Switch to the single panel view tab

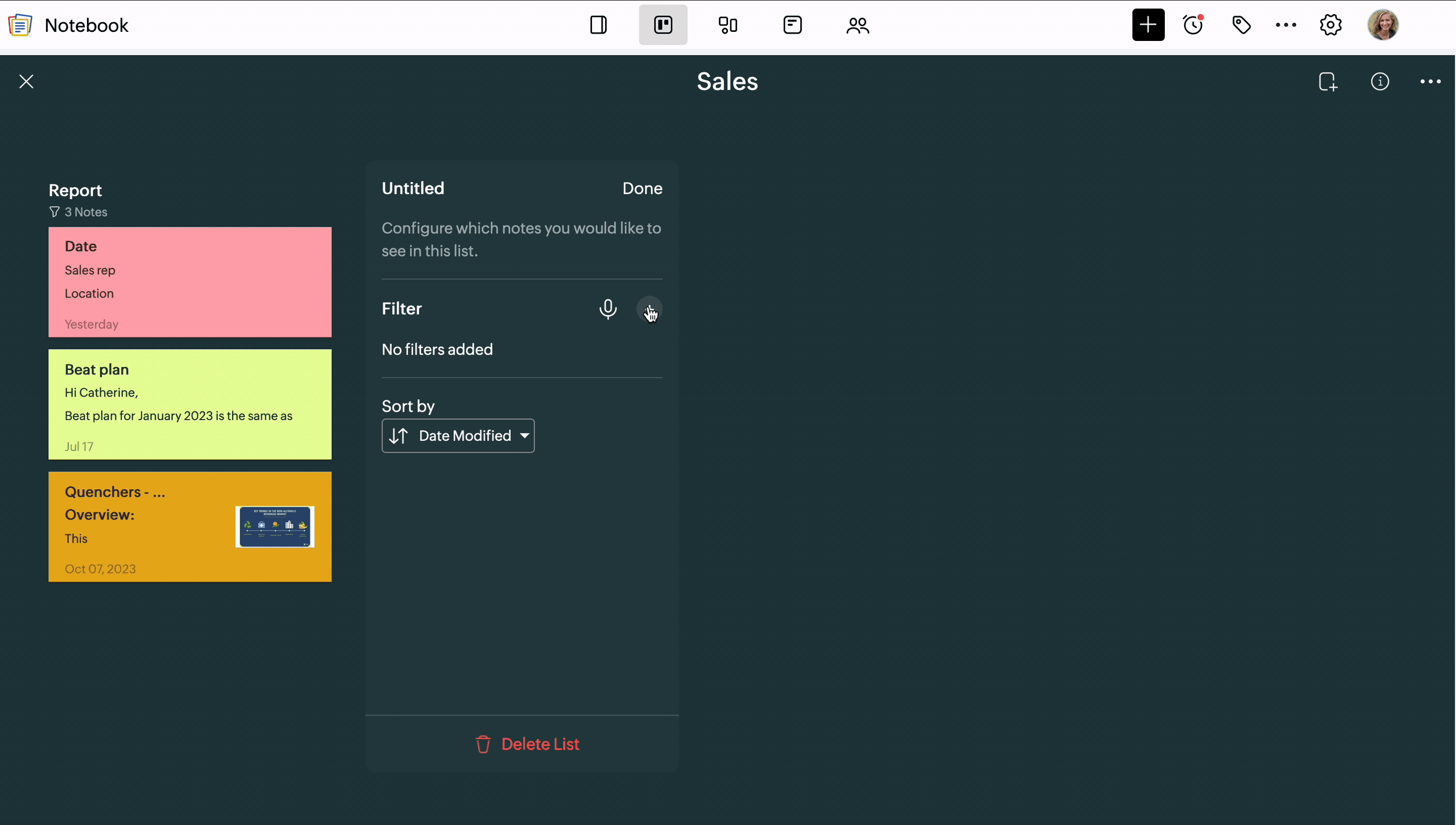click(598, 25)
